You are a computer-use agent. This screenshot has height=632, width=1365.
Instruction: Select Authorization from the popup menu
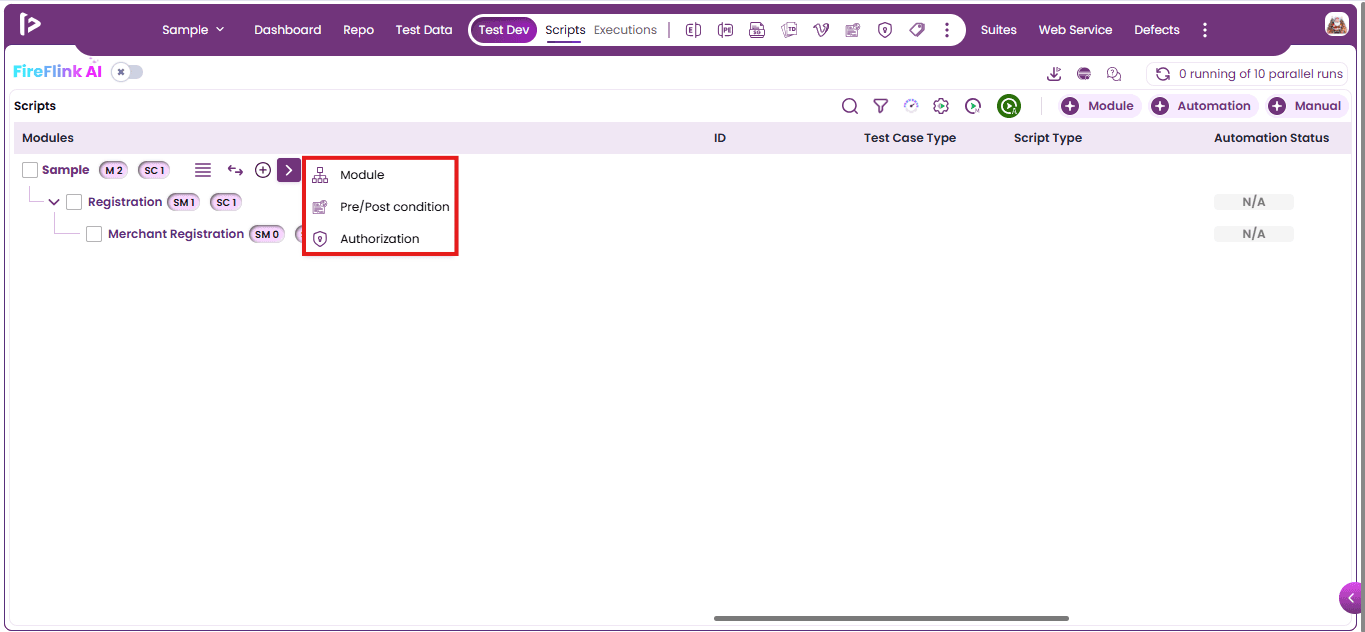380,239
